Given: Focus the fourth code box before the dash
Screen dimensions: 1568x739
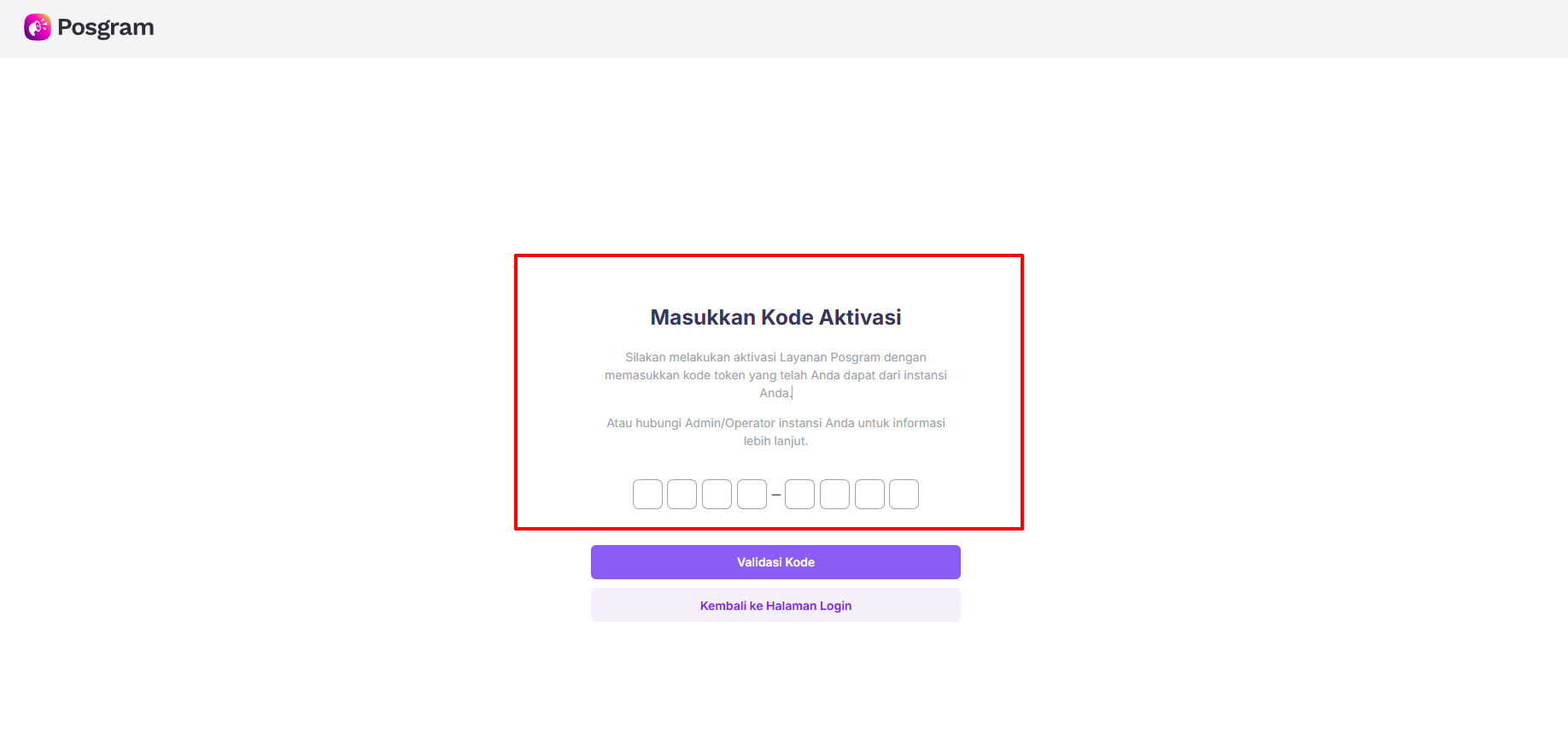Looking at the screenshot, I should pyautogui.click(x=752, y=494).
